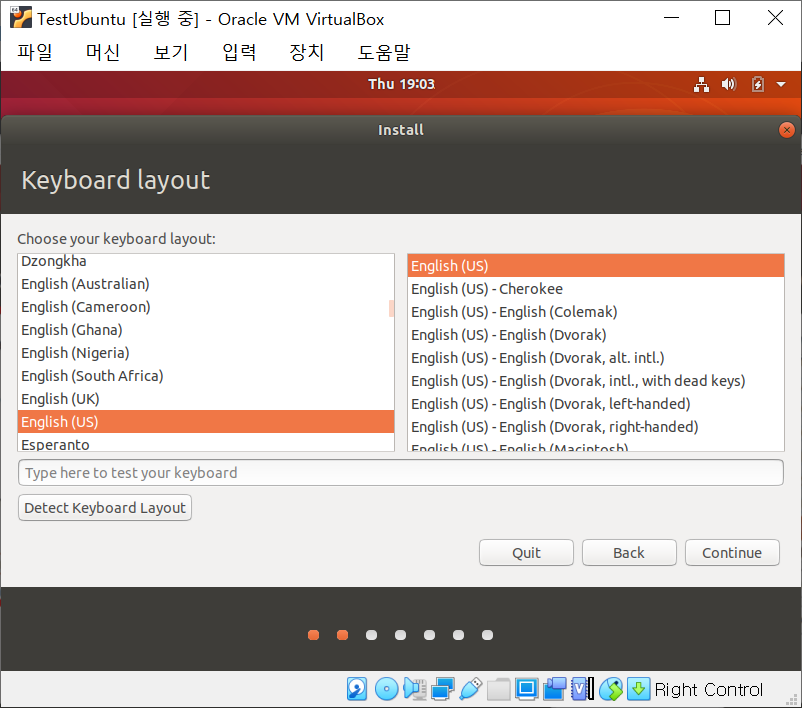Select English (Cameroon) layout

click(206, 307)
